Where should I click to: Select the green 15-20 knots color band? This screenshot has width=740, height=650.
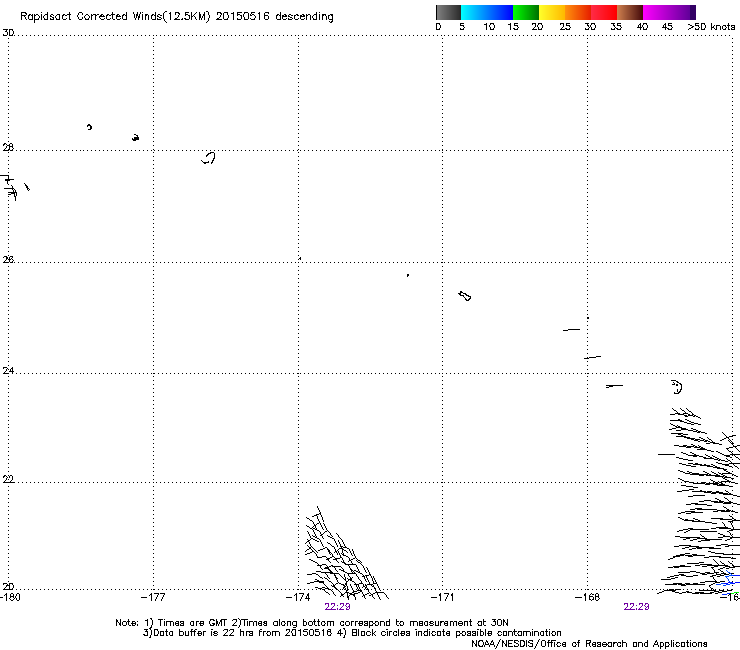click(x=526, y=12)
